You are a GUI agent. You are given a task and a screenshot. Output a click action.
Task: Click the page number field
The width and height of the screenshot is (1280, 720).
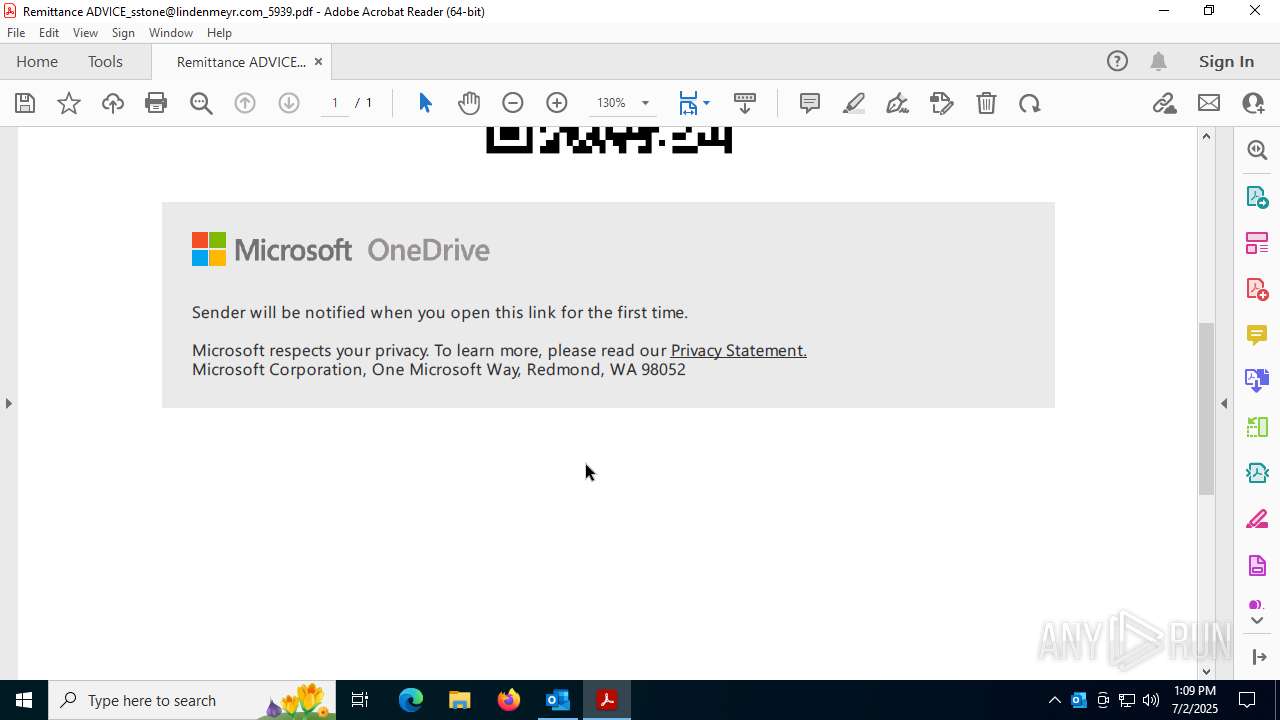tap(335, 103)
